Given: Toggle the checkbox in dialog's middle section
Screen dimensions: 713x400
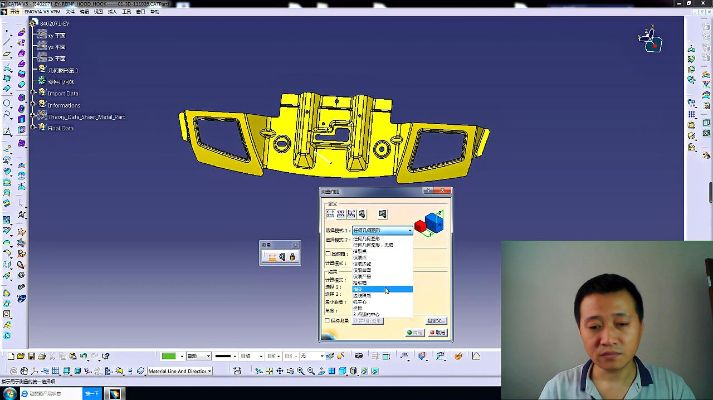Looking at the screenshot, I should (x=327, y=254).
